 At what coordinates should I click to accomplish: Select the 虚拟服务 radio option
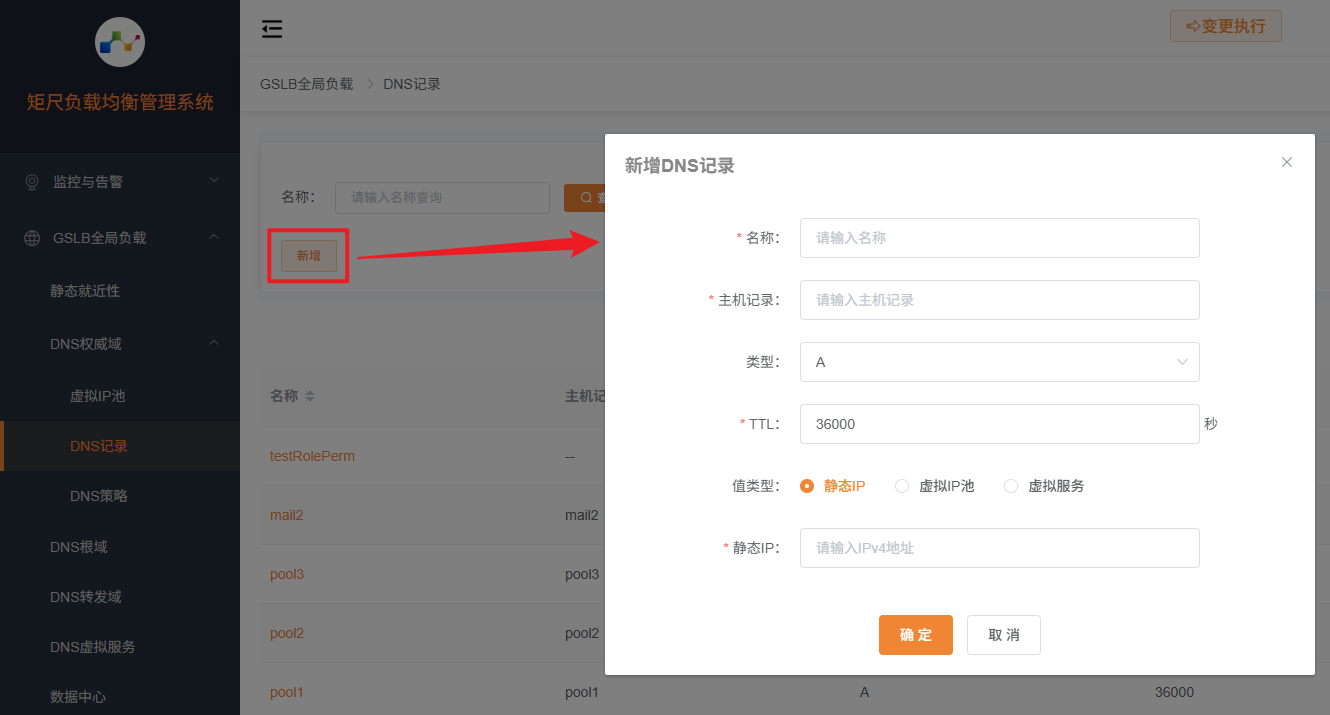coord(1011,486)
